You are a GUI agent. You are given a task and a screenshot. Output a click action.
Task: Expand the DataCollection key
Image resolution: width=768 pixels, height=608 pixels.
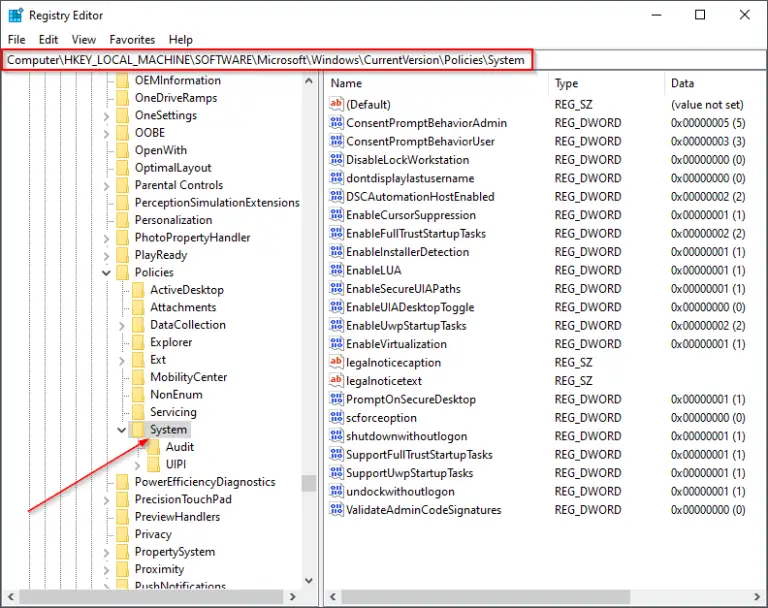point(122,325)
